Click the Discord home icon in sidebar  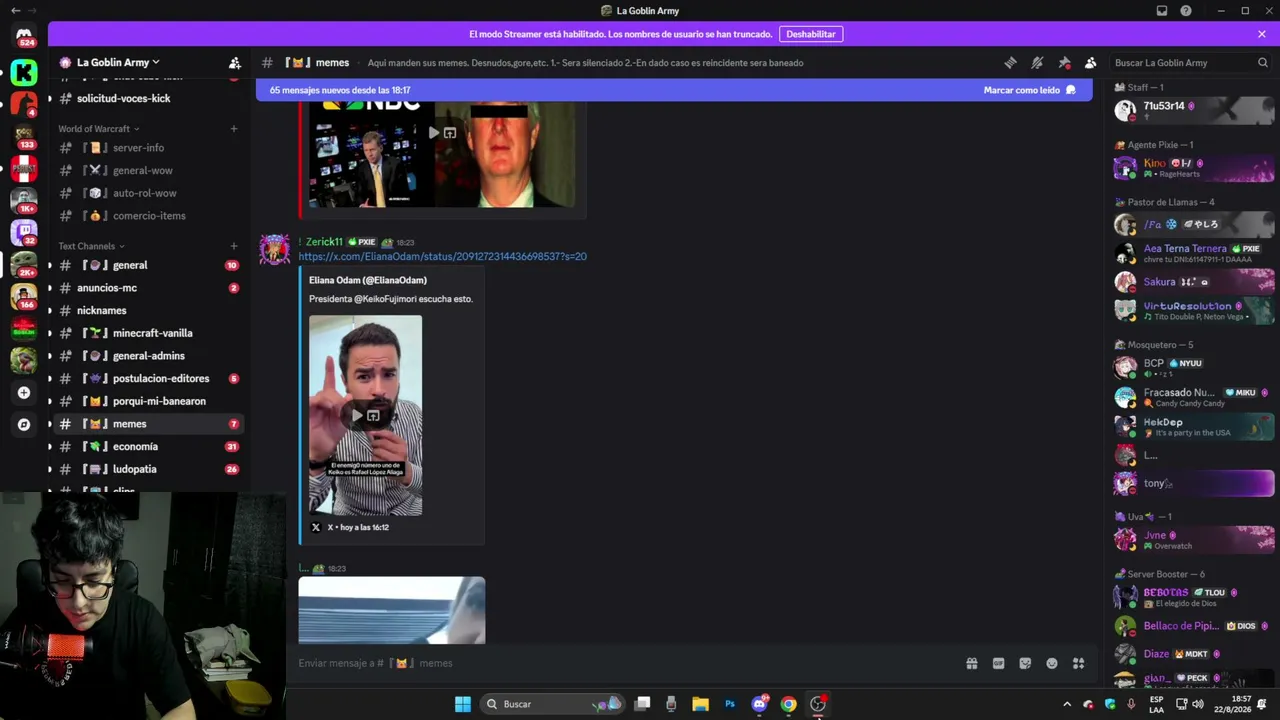click(24, 36)
